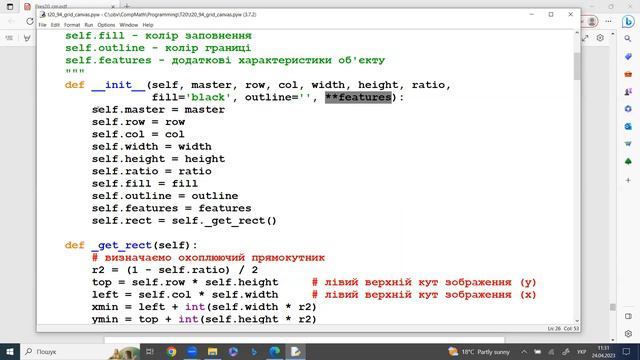Image resolution: width=640 pixels, height=360 pixels.
Task: Click the 'Col: 53' status bar indicator
Action: coord(571,328)
